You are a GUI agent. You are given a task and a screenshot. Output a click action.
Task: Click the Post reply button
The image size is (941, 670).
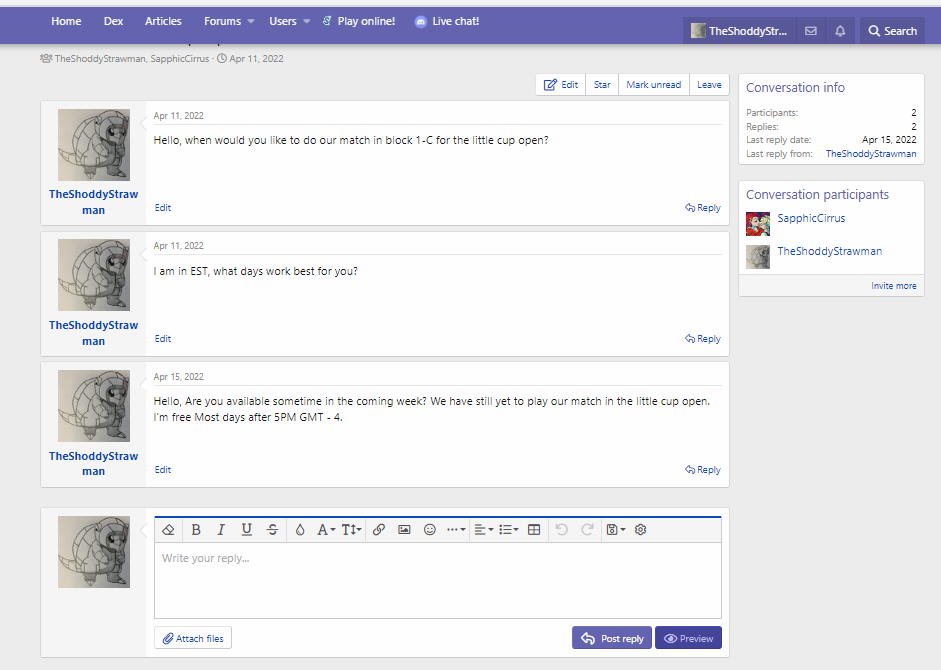[x=612, y=638]
